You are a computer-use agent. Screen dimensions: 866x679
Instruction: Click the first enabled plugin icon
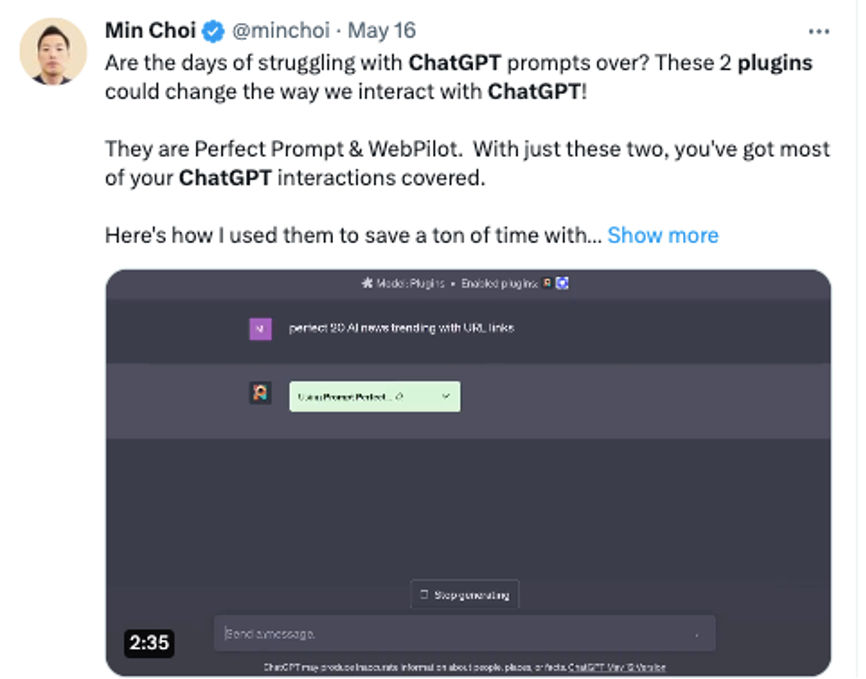click(547, 284)
